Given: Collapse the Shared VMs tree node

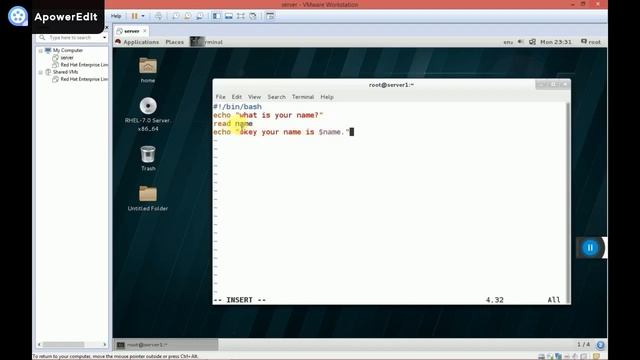Looking at the screenshot, I should point(40,72).
